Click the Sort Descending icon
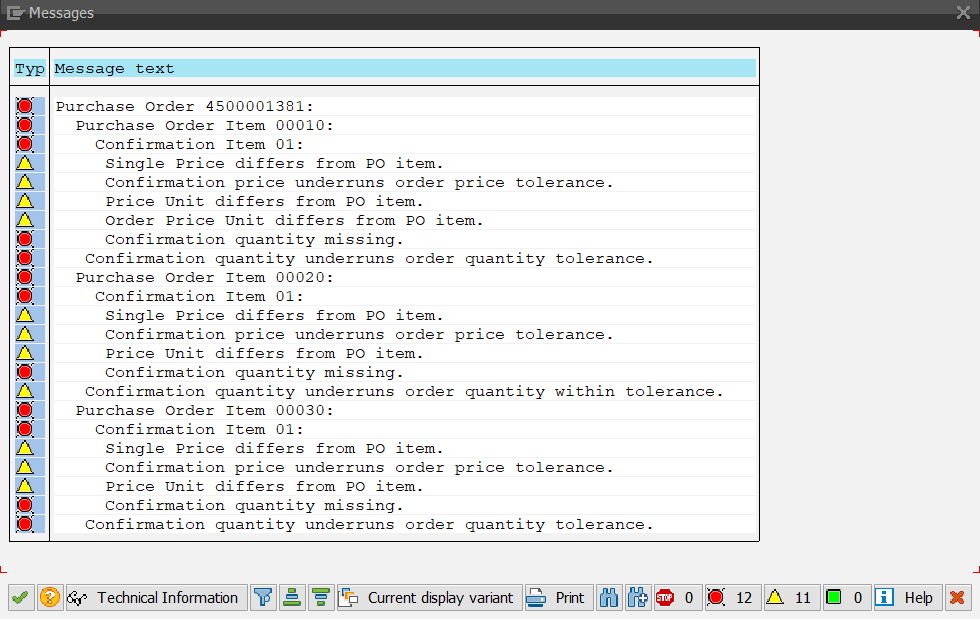 click(x=321, y=598)
